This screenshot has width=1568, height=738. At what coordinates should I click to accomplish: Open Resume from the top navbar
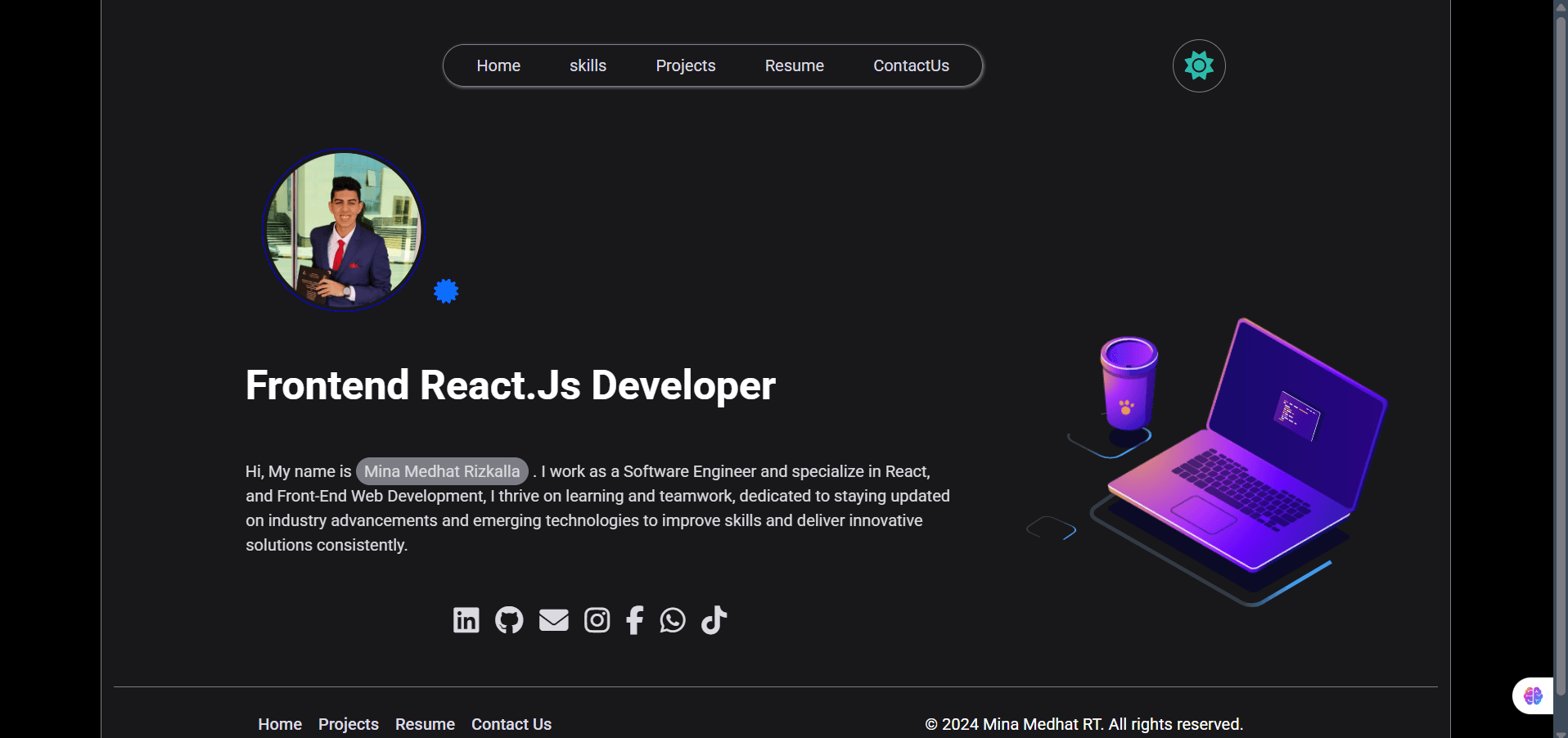point(795,65)
